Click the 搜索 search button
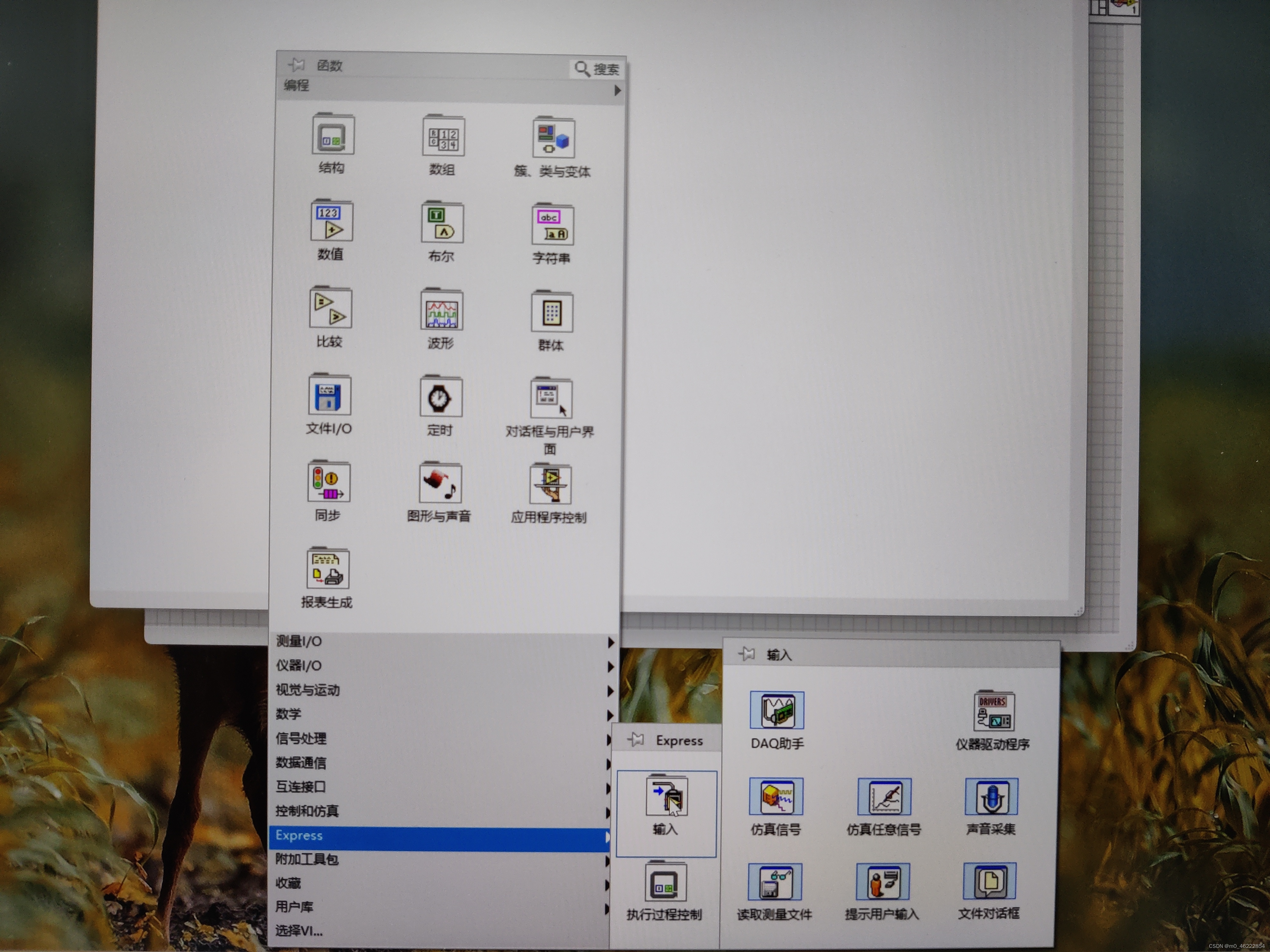The height and width of the screenshot is (952, 1270). coord(597,69)
